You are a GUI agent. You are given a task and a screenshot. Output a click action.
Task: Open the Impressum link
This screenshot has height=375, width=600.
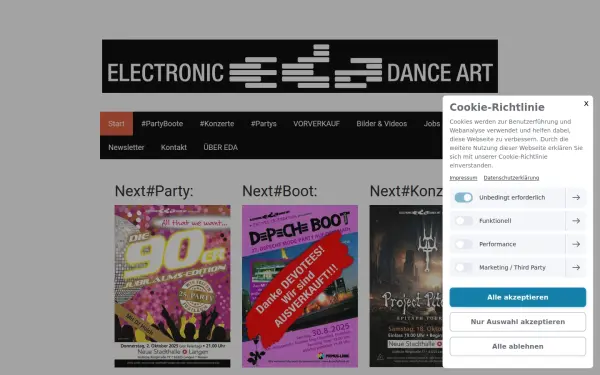click(463, 178)
